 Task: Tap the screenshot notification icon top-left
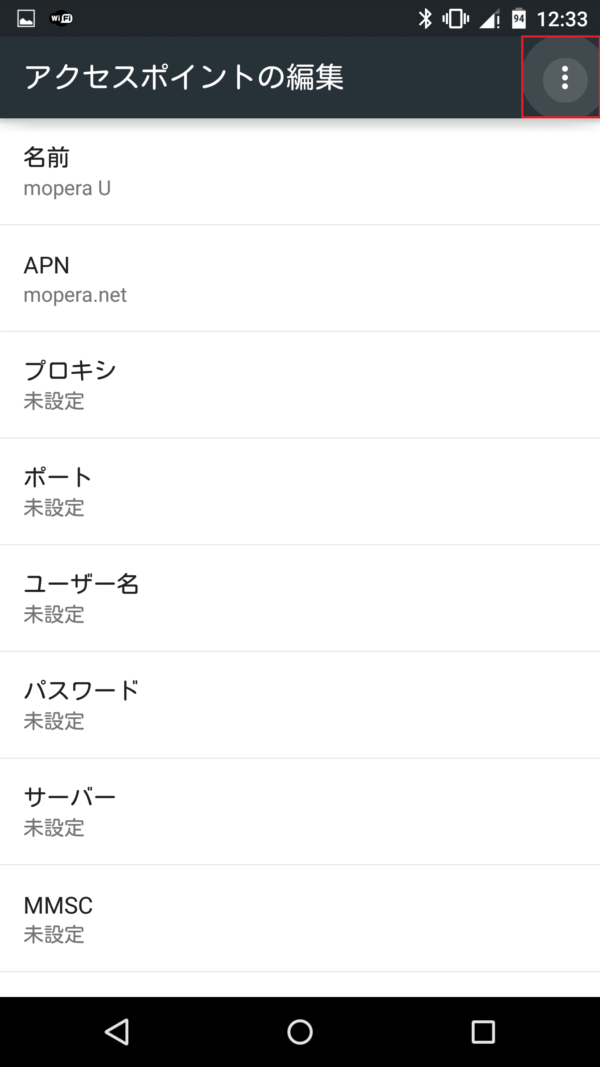pyautogui.click(x=24, y=15)
